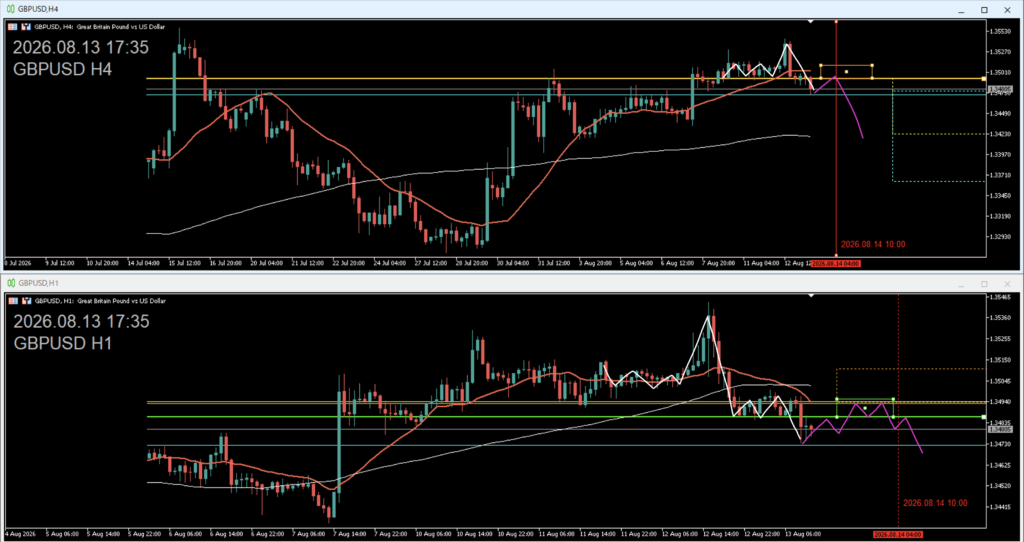The width and height of the screenshot is (1024, 542).
Task: Click the 1.34415 price level on H1 scale
Action: tap(1000, 507)
